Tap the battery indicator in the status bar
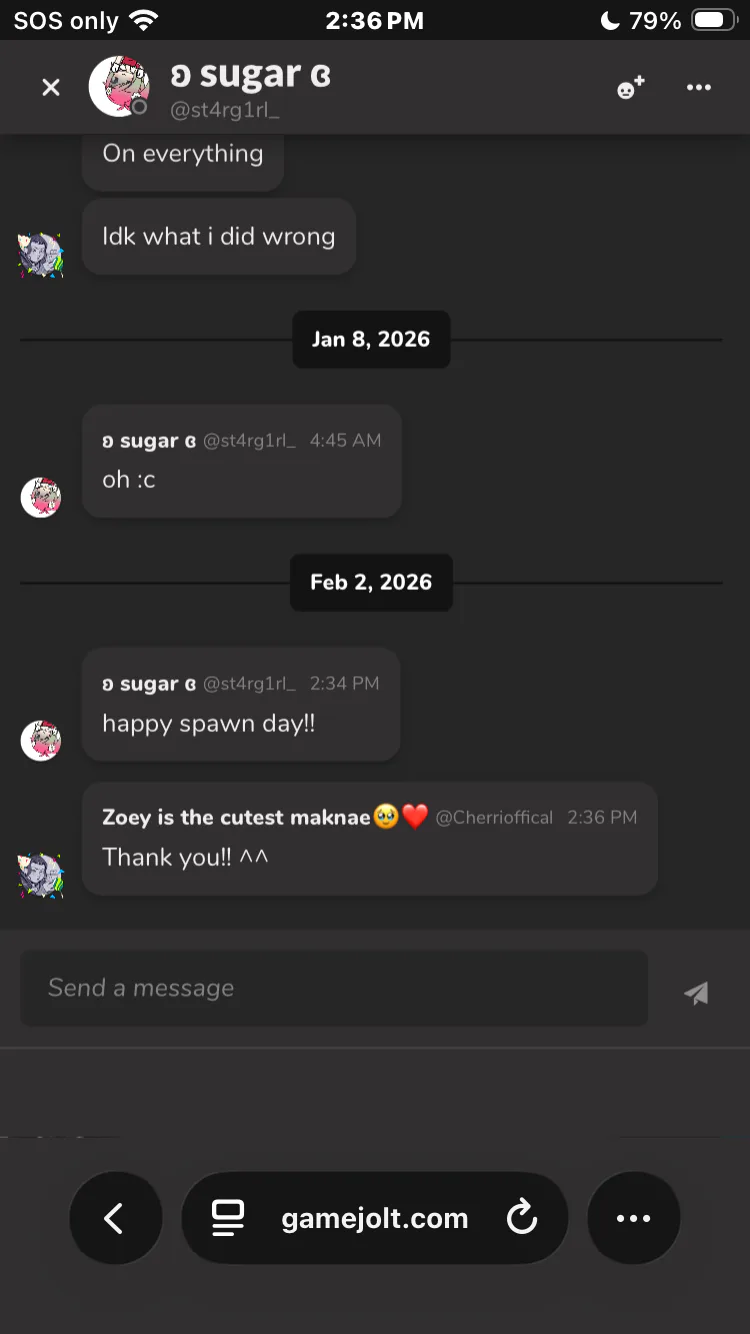Image resolution: width=750 pixels, height=1334 pixels. click(714, 20)
